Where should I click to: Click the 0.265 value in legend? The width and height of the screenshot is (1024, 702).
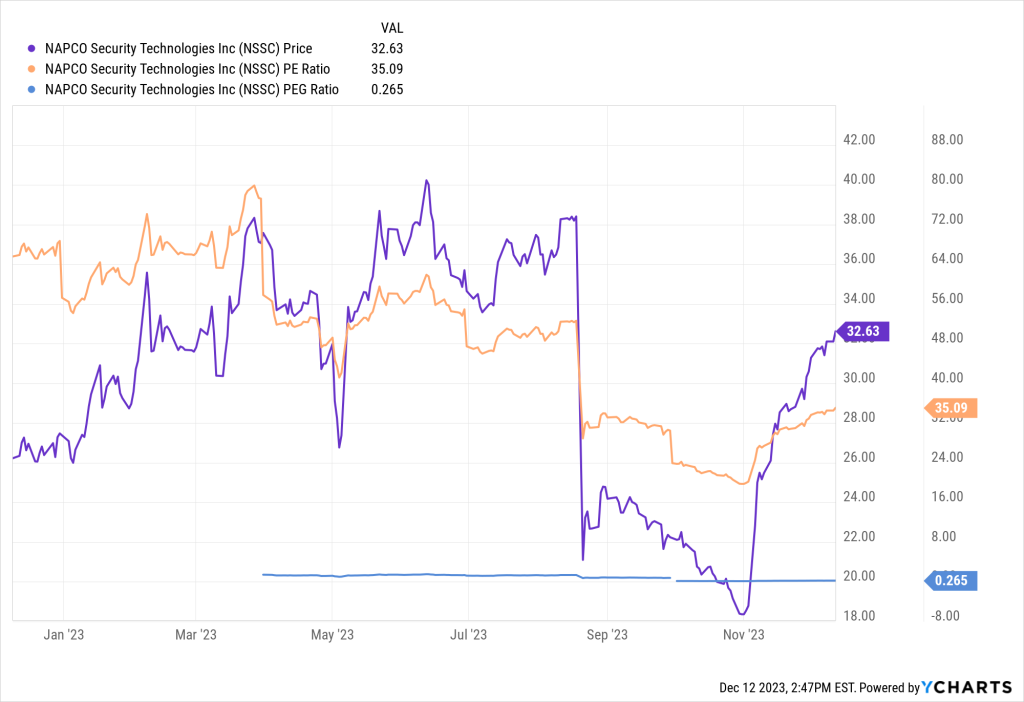(388, 90)
